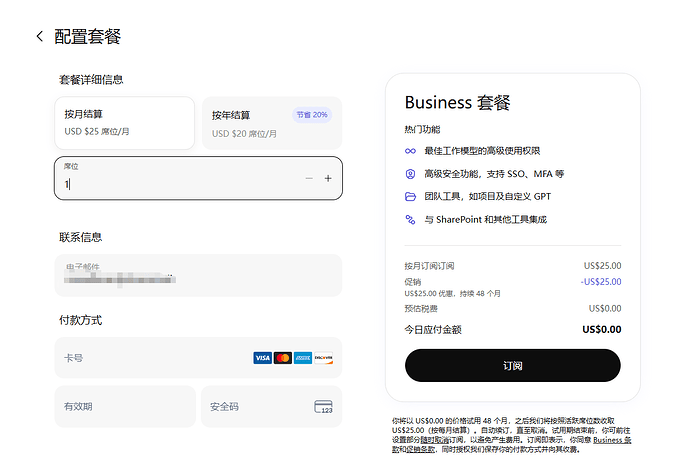
Task: Click the Mastercard logo
Action: (283, 358)
